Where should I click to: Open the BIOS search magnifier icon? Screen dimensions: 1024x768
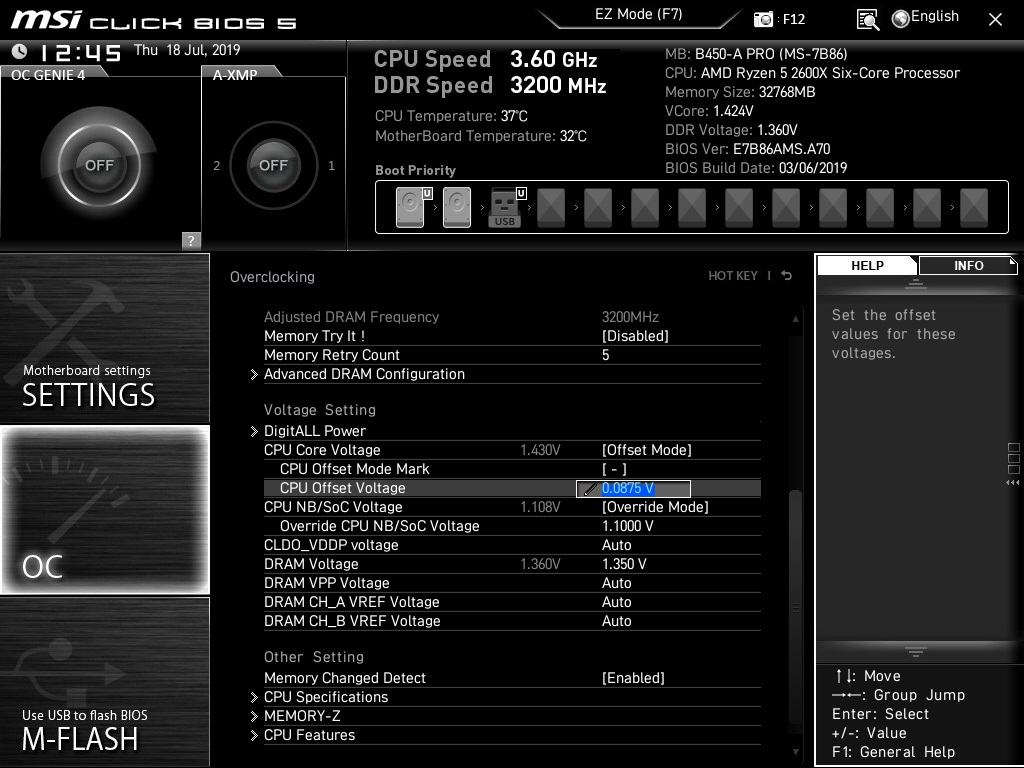click(867, 20)
